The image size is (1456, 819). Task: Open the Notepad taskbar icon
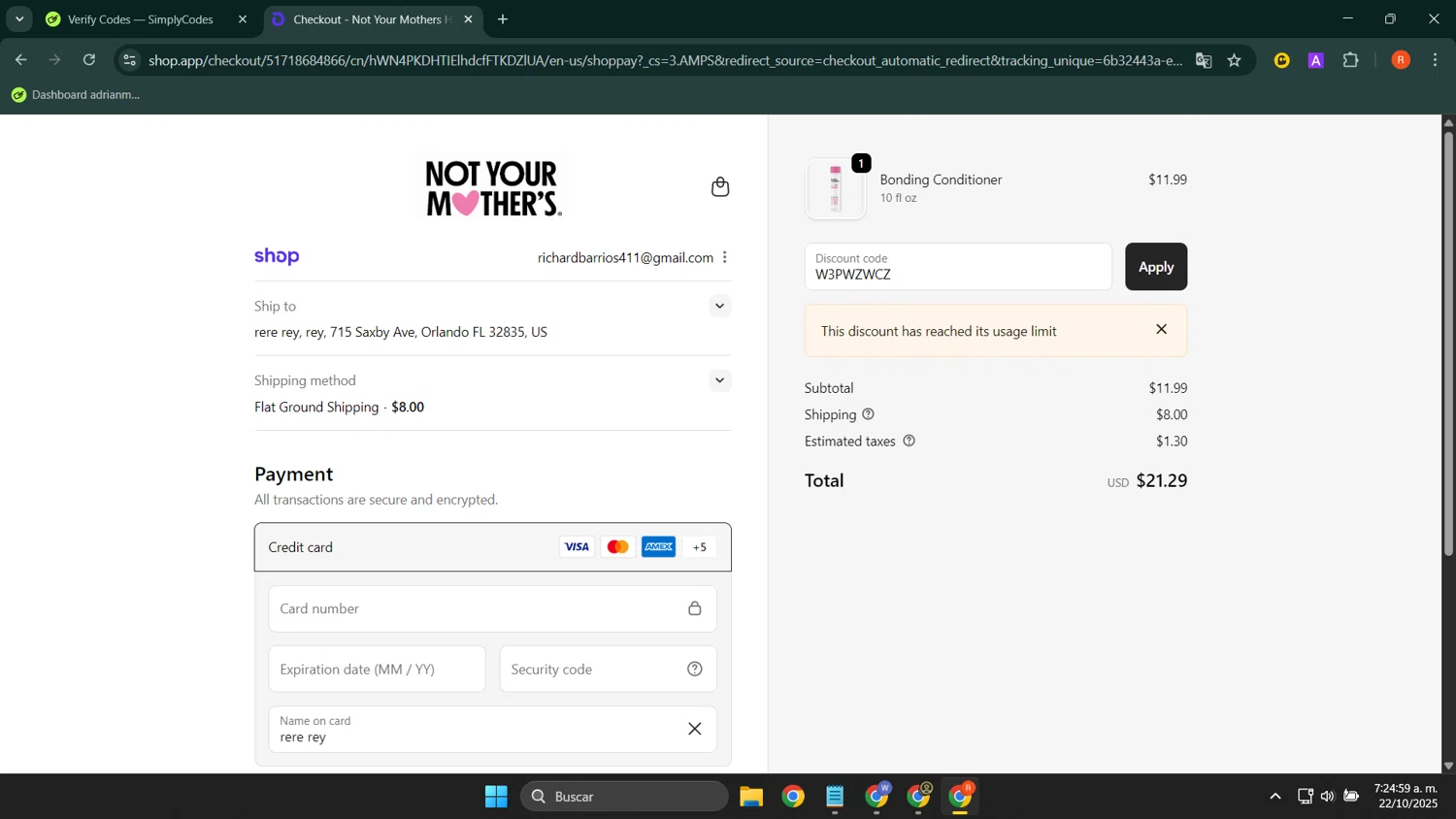(x=835, y=797)
